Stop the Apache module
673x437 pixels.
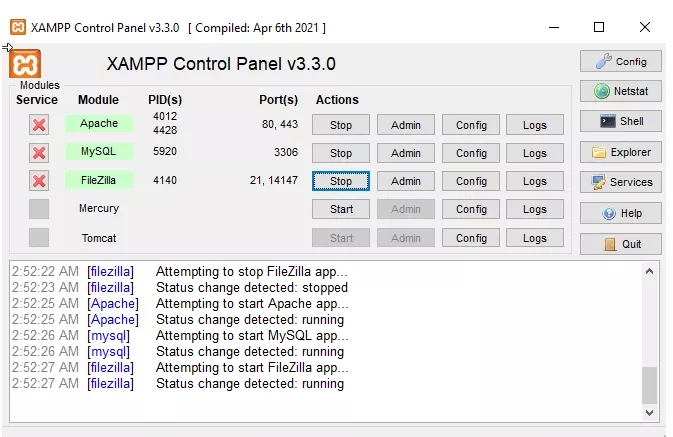341,125
